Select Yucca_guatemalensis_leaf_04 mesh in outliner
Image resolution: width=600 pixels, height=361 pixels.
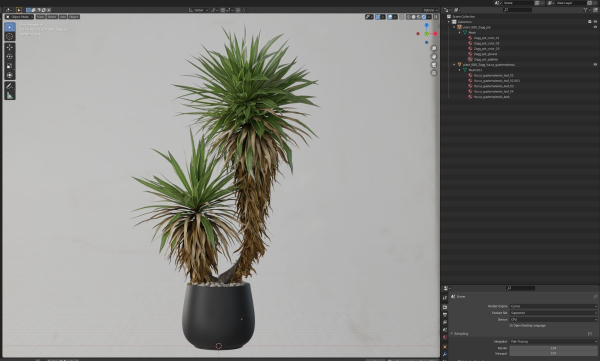click(494, 91)
